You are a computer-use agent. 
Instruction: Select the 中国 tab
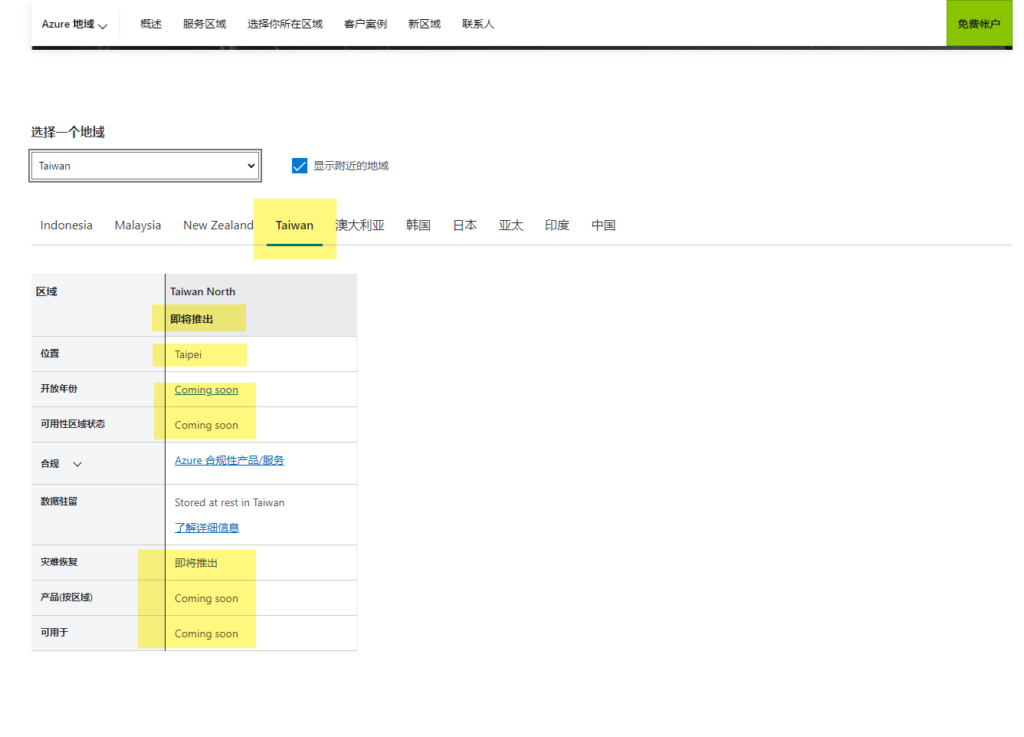[603, 225]
